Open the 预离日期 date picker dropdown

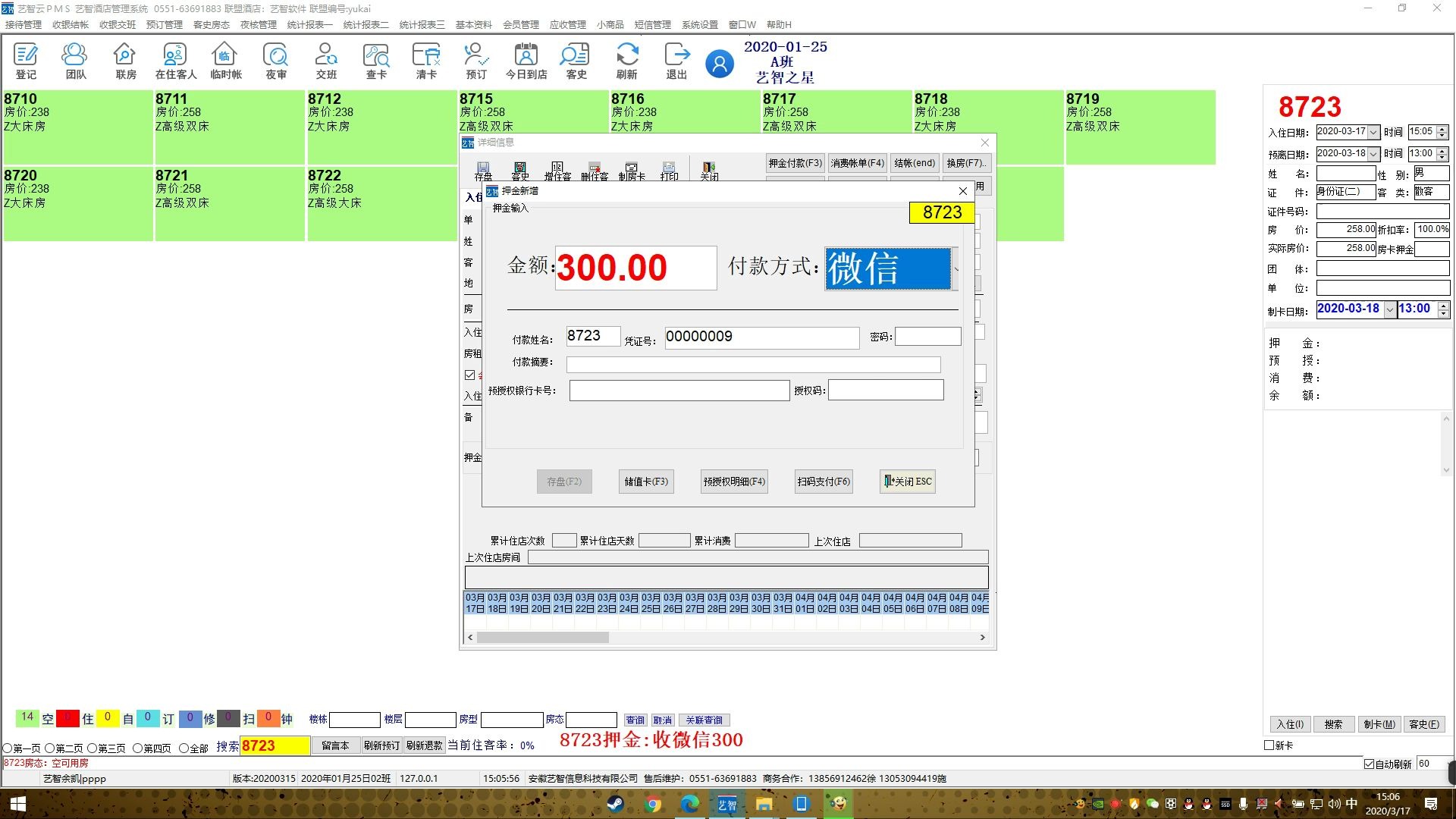(1373, 154)
